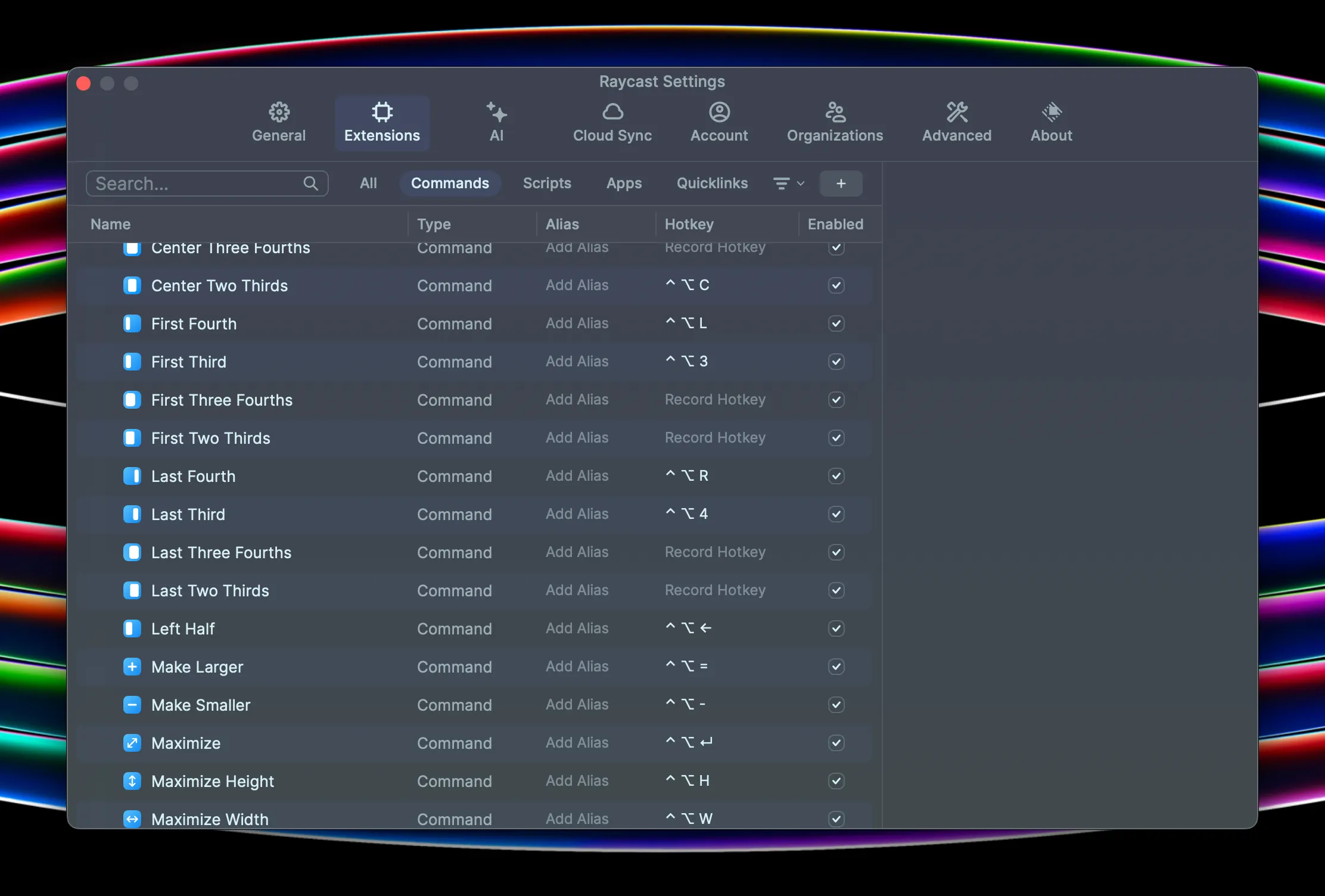The height and width of the screenshot is (896, 1325).
Task: Toggle enabled state for Last Third
Action: [x=836, y=514]
